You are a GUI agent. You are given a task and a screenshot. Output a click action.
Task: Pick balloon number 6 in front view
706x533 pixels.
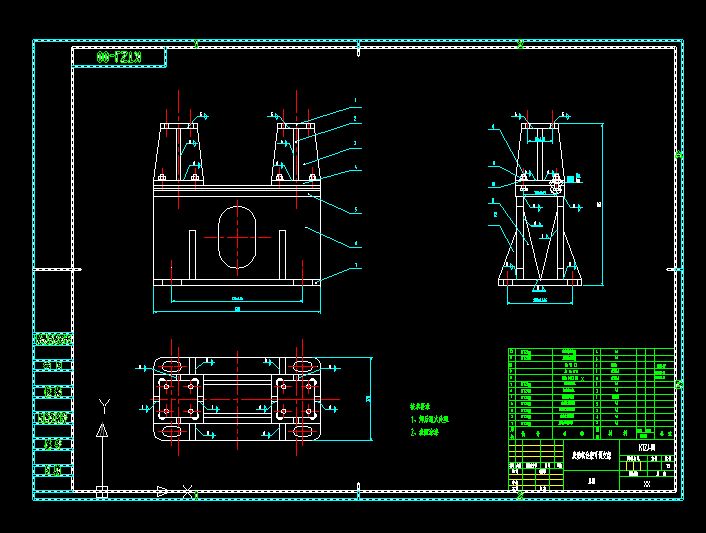point(356,243)
